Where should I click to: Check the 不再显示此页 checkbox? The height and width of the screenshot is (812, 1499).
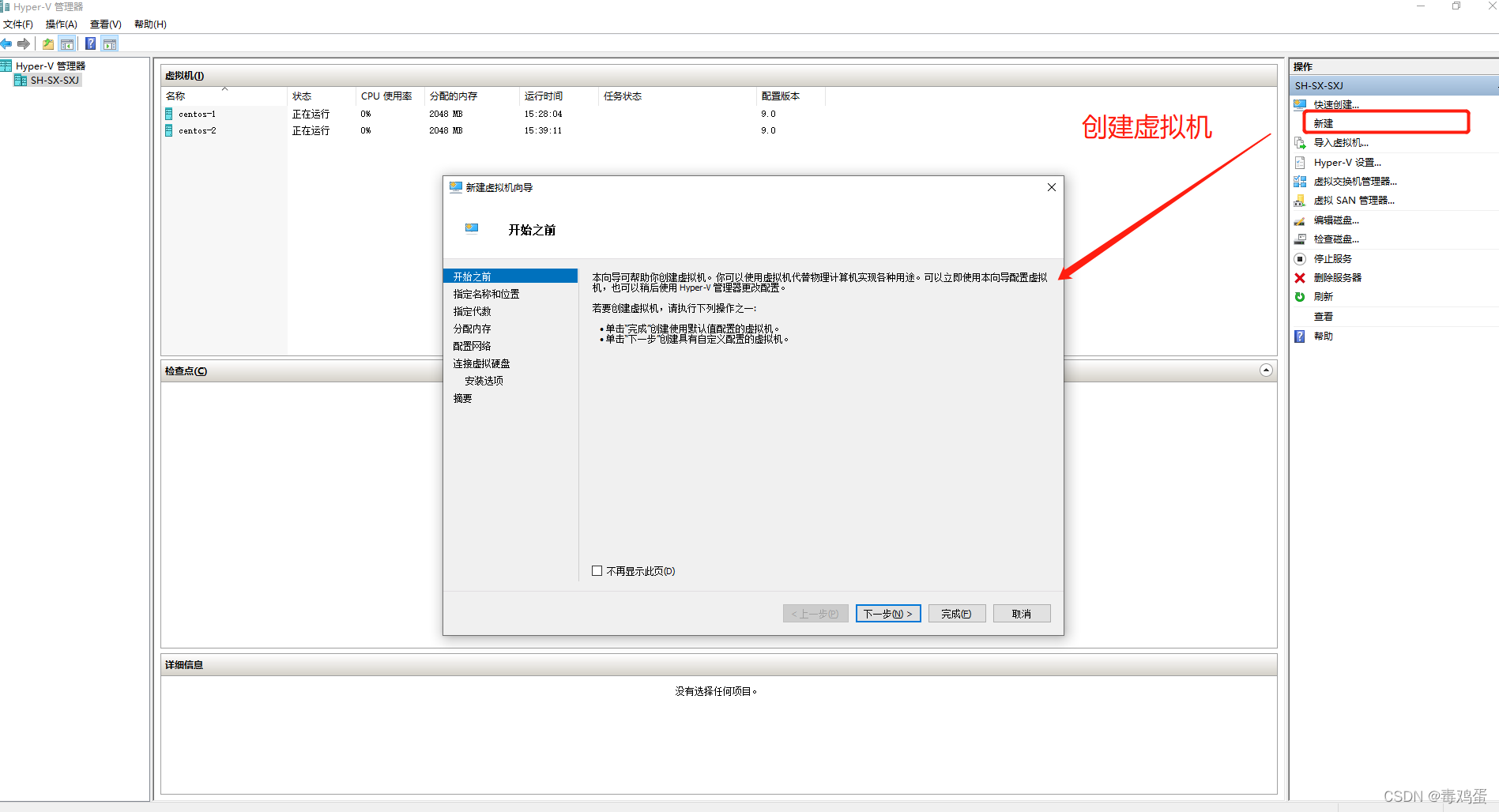(597, 571)
